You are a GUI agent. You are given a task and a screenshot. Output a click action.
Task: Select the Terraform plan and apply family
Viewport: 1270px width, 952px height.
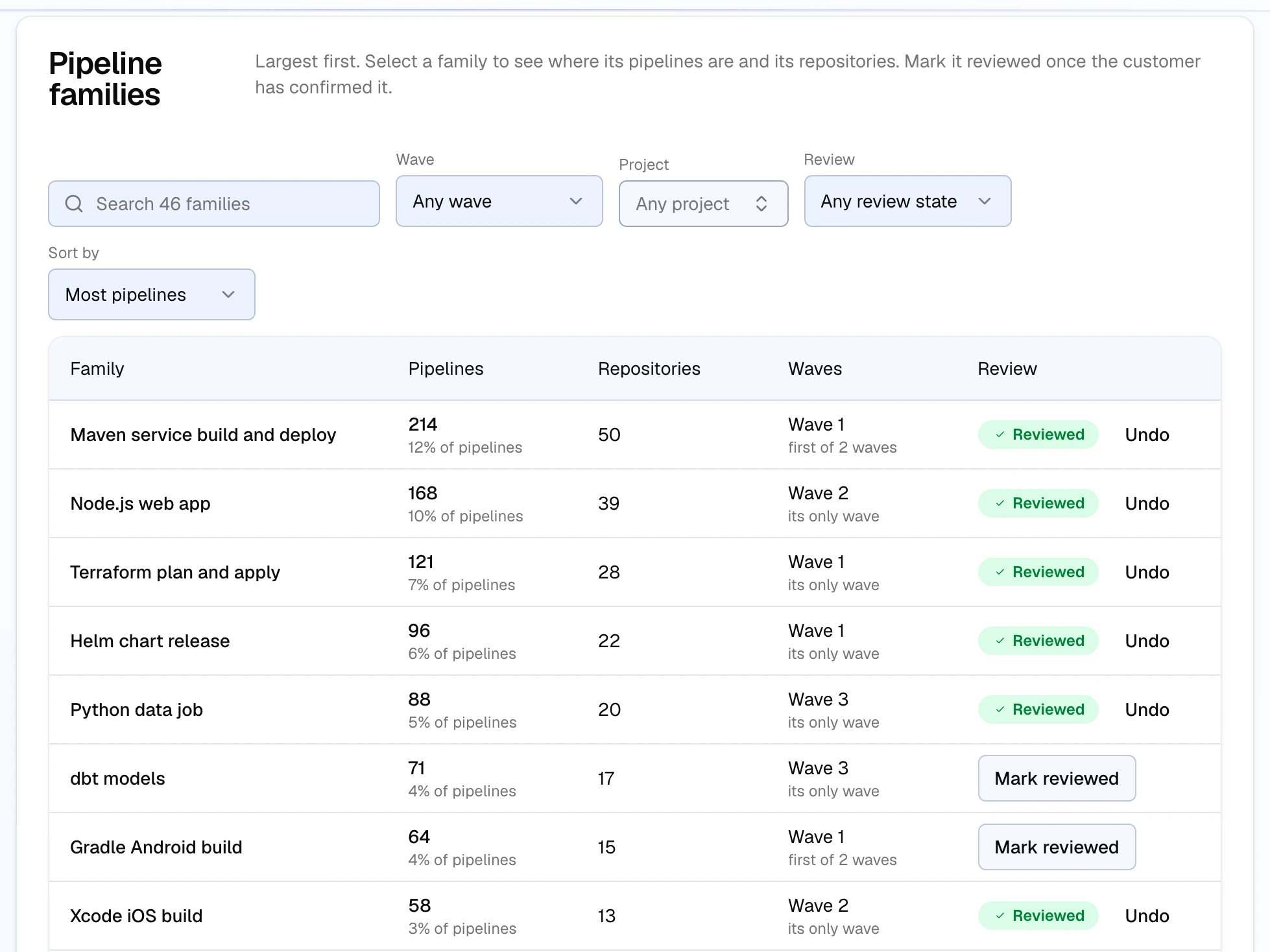coord(175,572)
